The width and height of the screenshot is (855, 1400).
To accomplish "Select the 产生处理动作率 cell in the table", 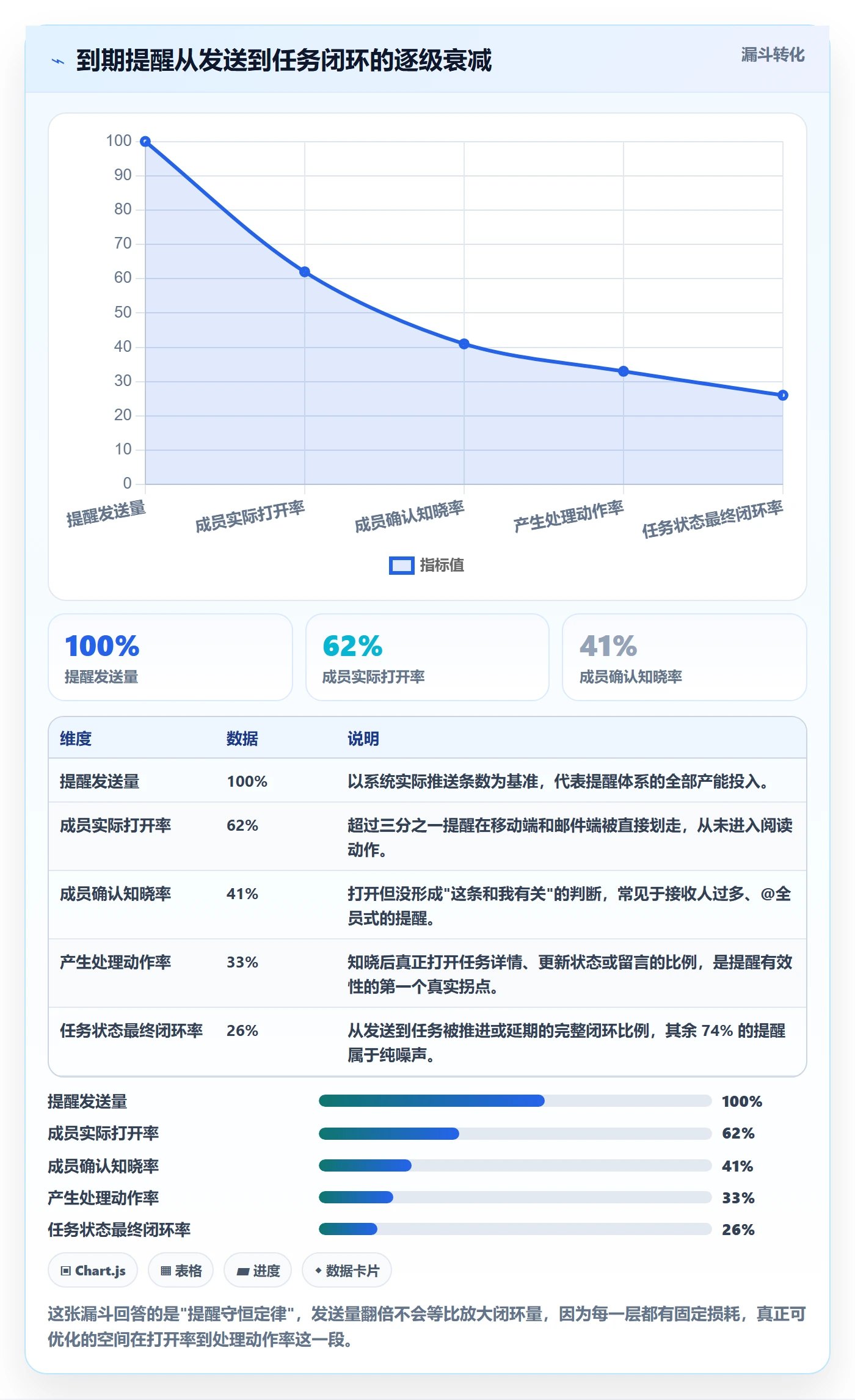I will 115,962.
